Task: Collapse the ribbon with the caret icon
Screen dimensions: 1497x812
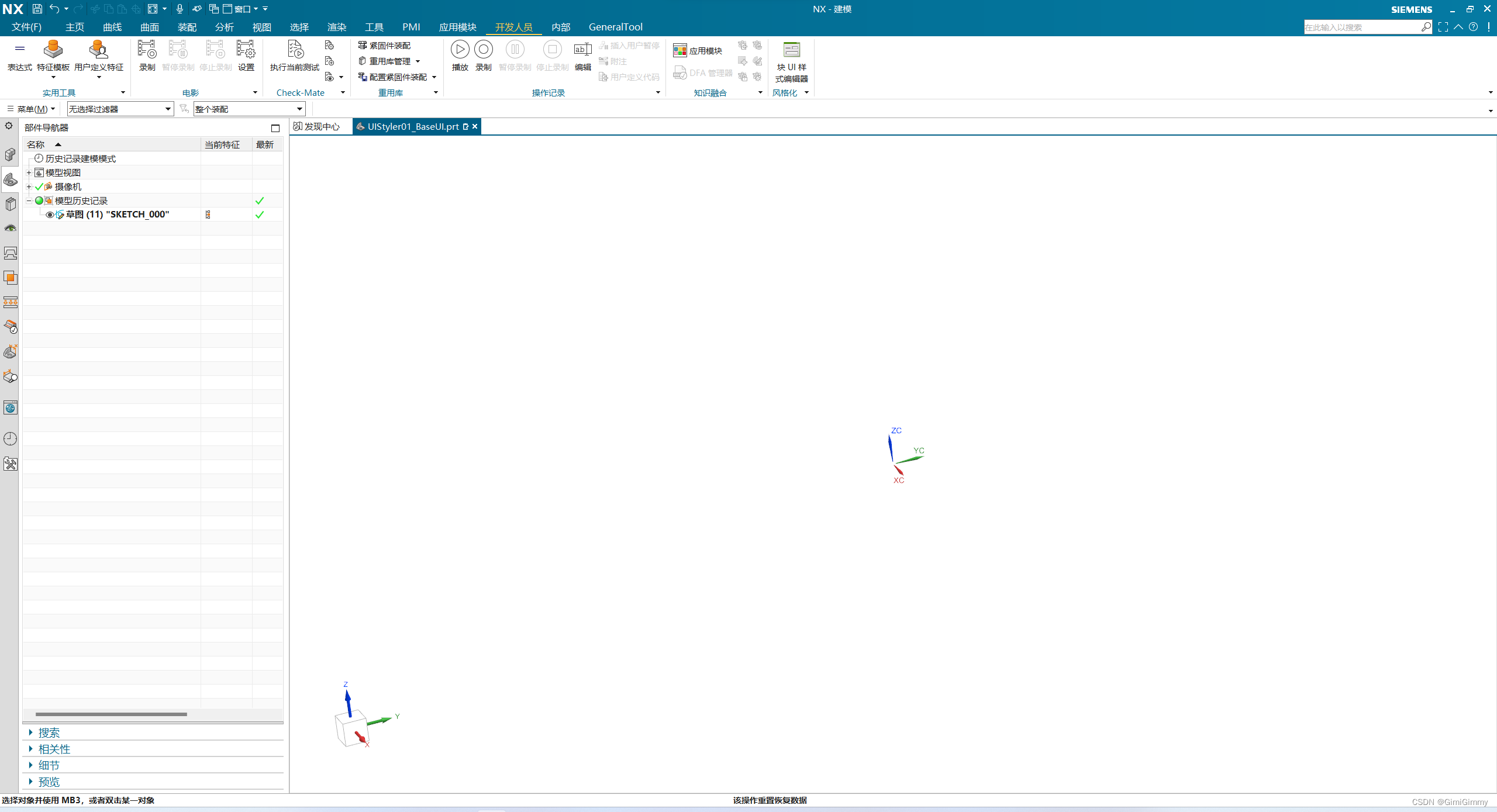Action: pos(1458,27)
